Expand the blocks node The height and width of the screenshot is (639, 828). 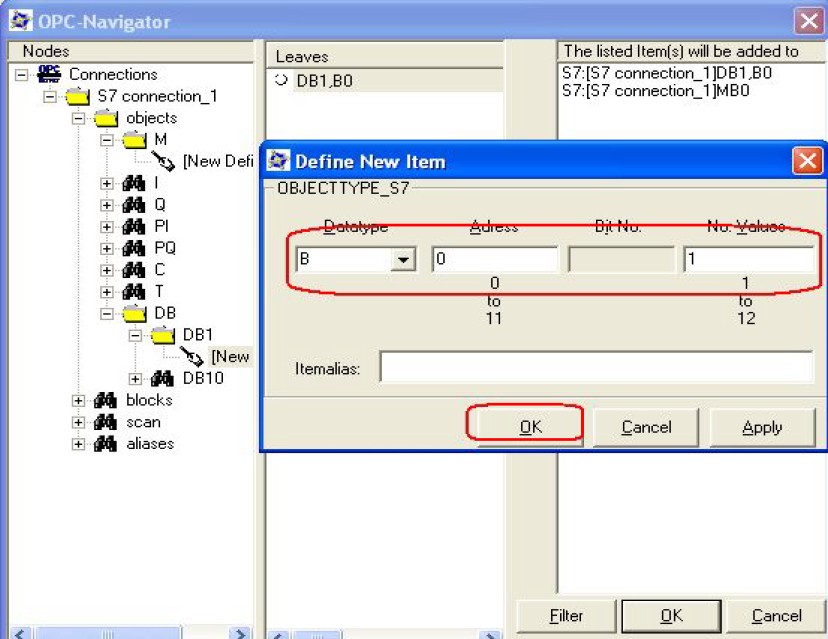click(x=78, y=400)
